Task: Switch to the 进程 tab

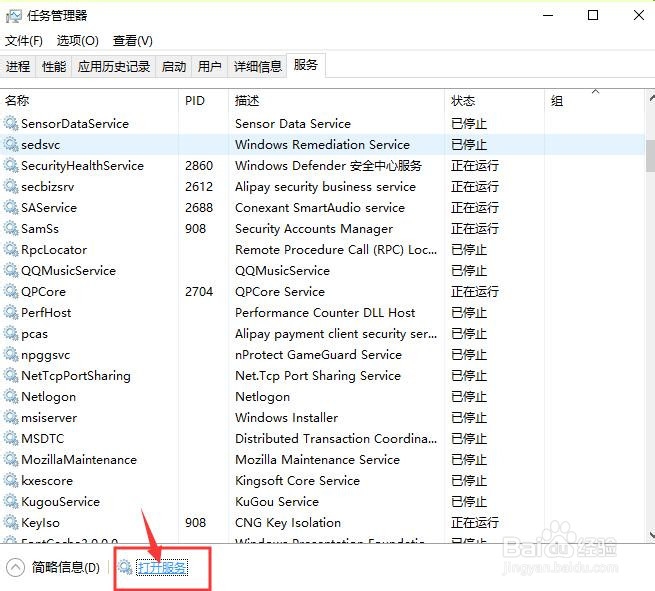Action: pyautogui.click(x=18, y=66)
